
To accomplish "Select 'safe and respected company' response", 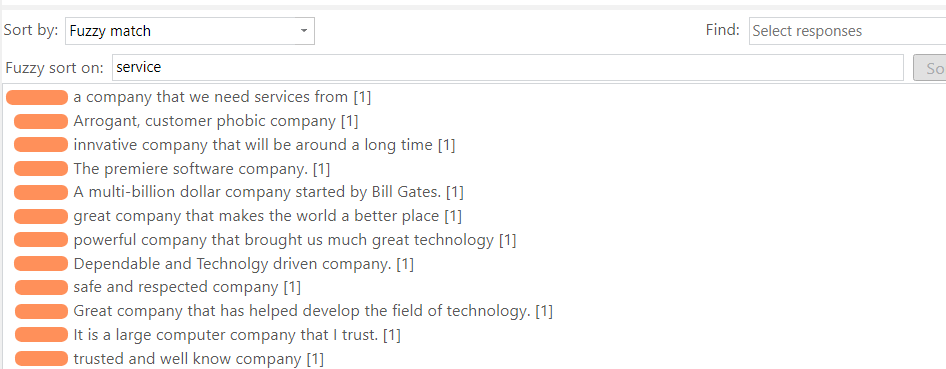I will click(187, 287).
